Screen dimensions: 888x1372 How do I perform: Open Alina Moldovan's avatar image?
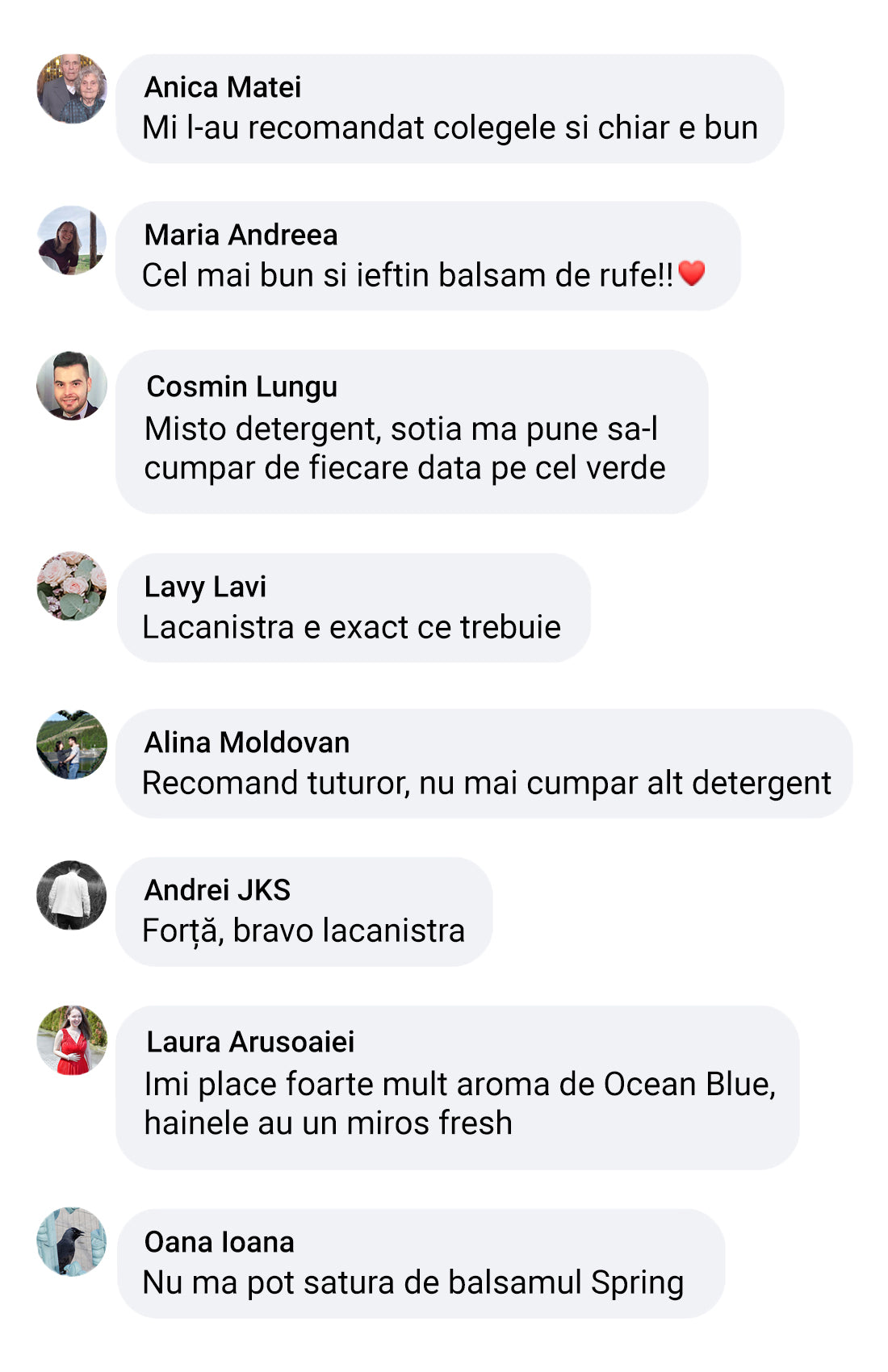point(72,744)
